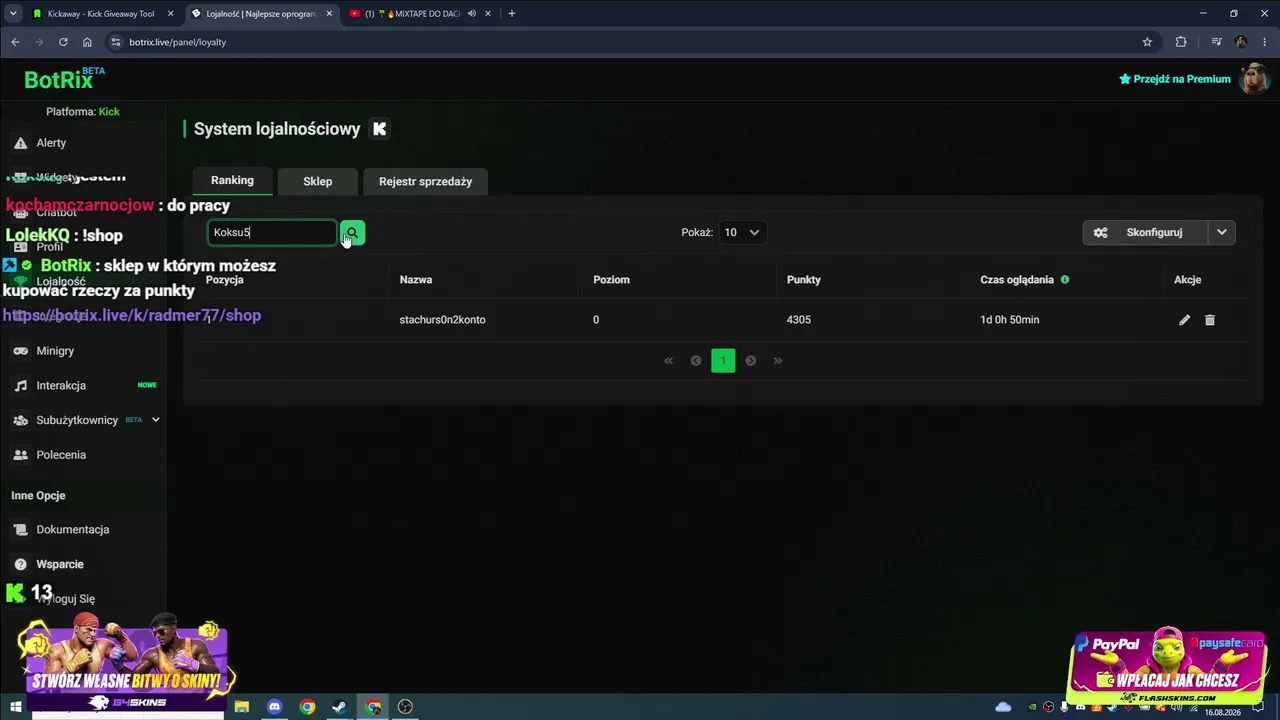Delete the stachurs0n2konto row with trash icon
The width and height of the screenshot is (1280, 720).
(1210, 320)
